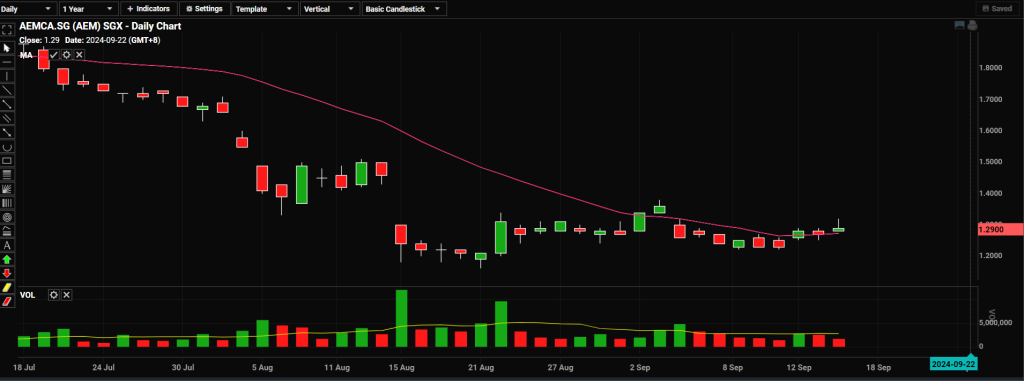Select the rectangle shape drawing tool
This screenshot has height=381, width=1024.
7,160
